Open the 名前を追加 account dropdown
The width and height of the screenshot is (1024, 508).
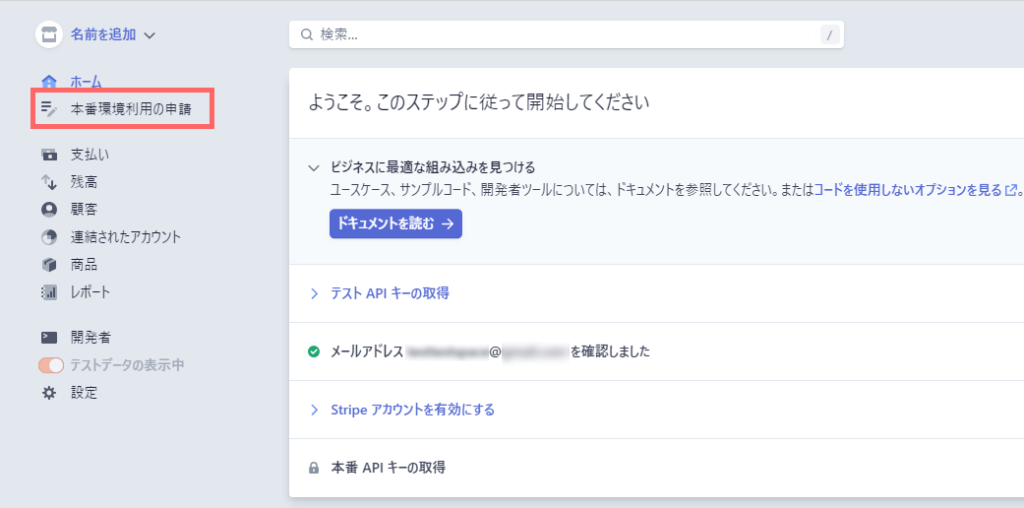click(113, 35)
